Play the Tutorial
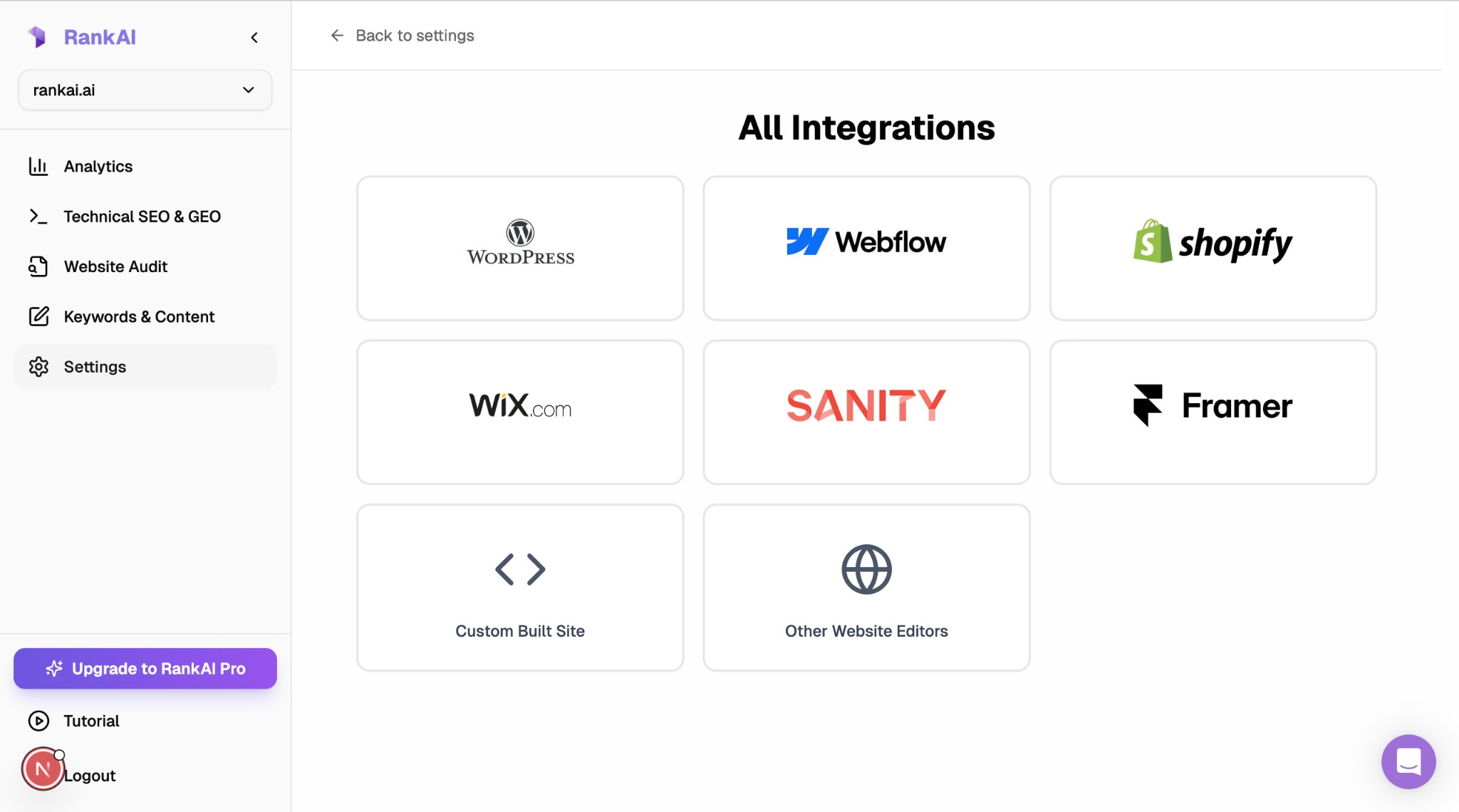Image resolution: width=1459 pixels, height=812 pixels. tap(91, 720)
